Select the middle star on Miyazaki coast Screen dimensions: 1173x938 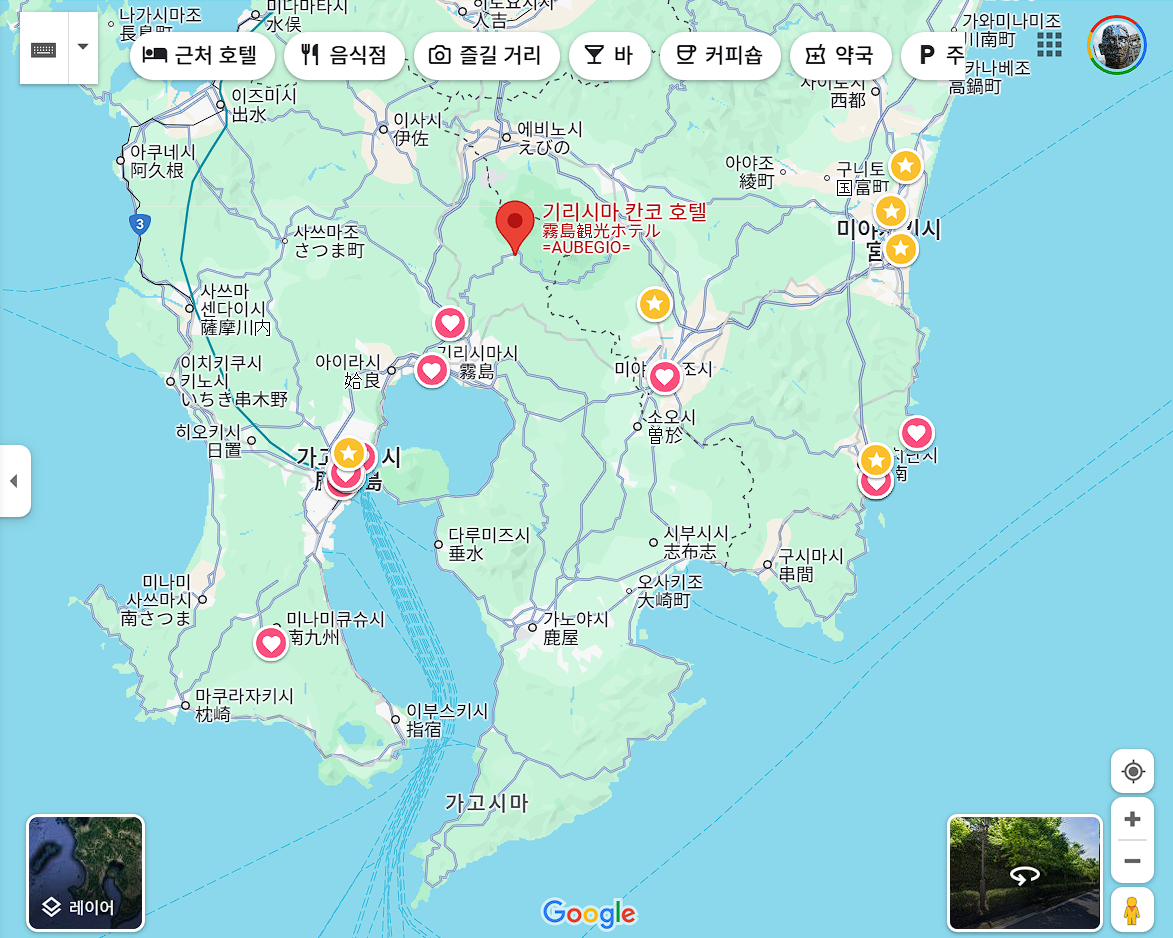coord(890,212)
